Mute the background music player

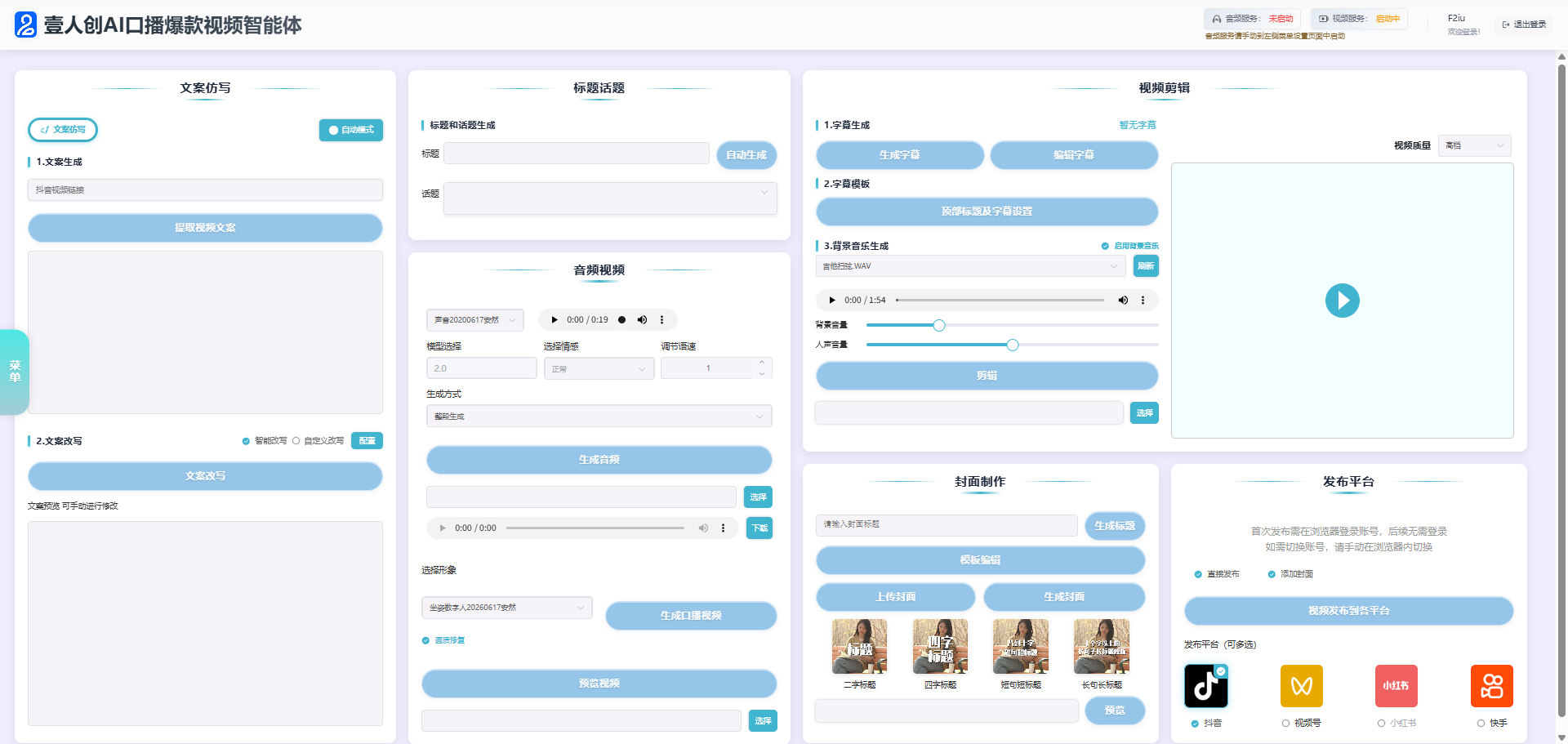coord(1123,301)
